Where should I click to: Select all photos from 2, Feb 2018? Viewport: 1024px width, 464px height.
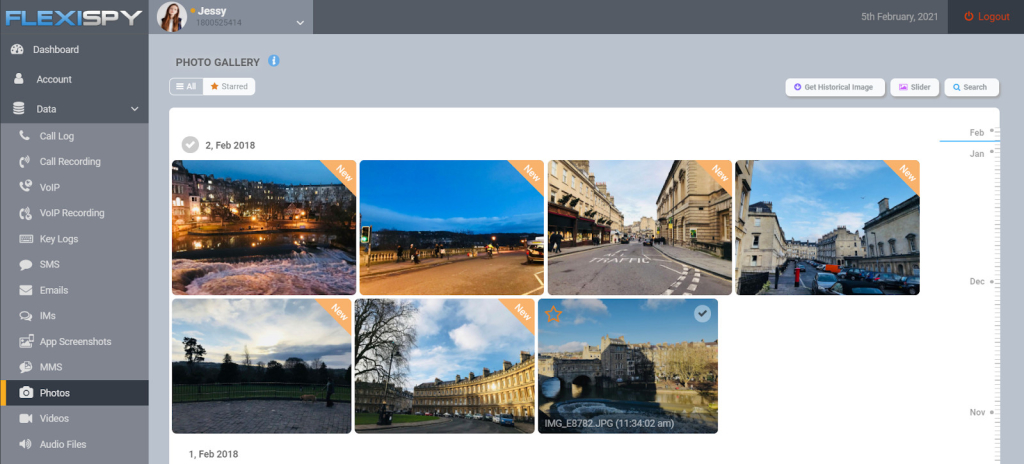(190, 145)
